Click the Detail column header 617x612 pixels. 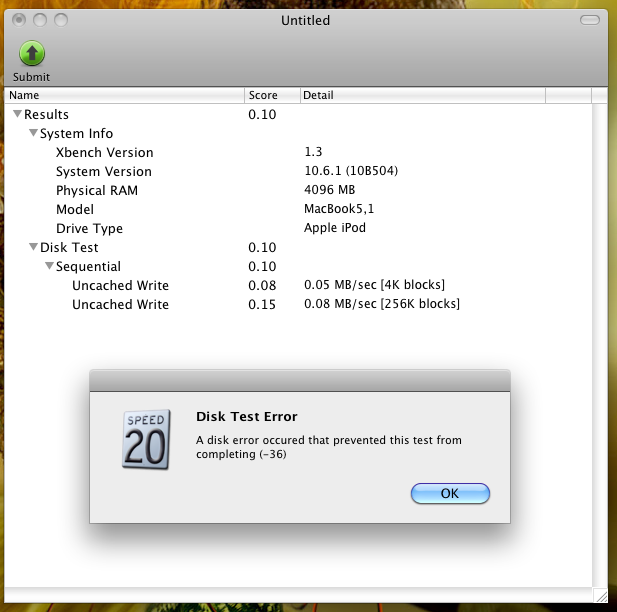(x=423, y=95)
